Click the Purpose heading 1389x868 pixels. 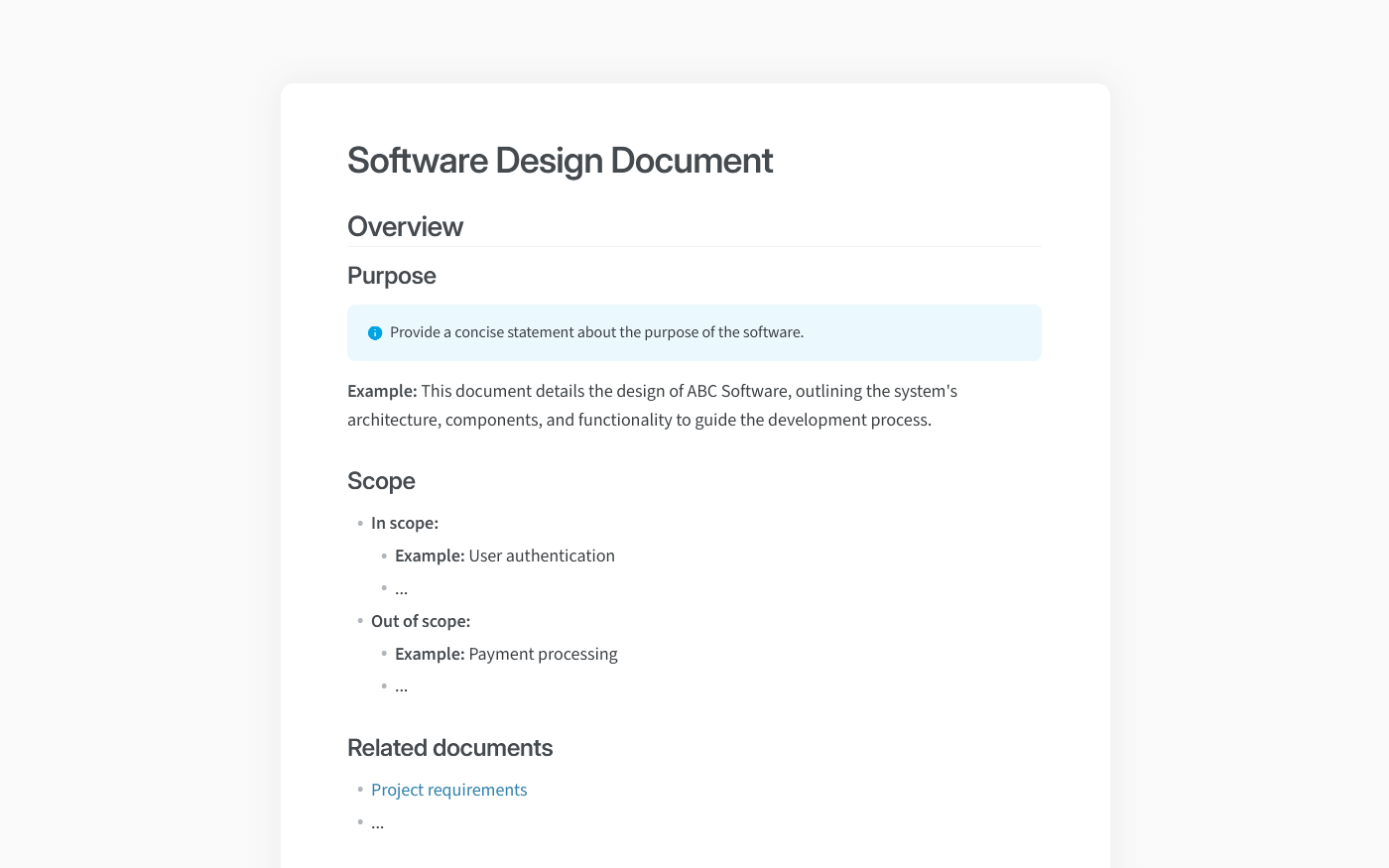[391, 276]
